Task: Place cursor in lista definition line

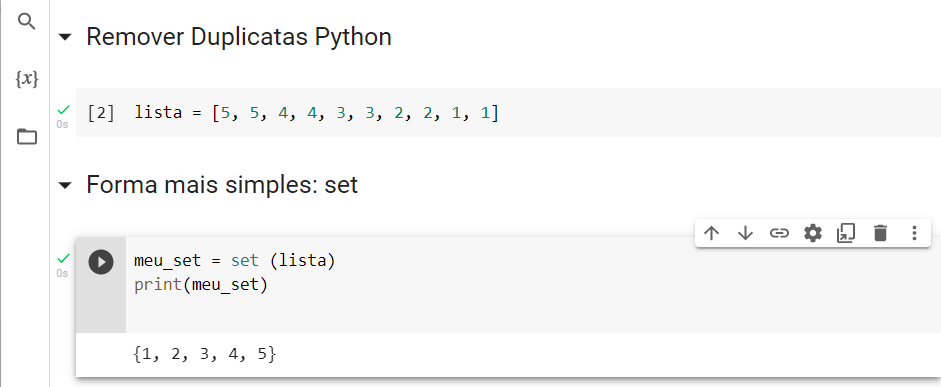Action: pyautogui.click(x=316, y=113)
